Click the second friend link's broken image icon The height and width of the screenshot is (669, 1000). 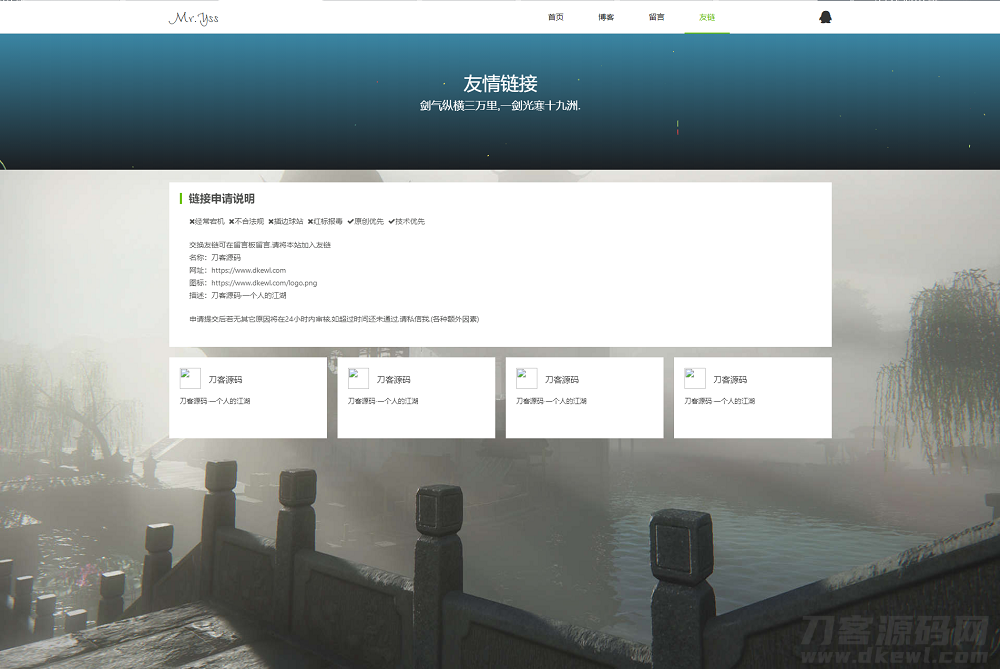click(x=358, y=378)
